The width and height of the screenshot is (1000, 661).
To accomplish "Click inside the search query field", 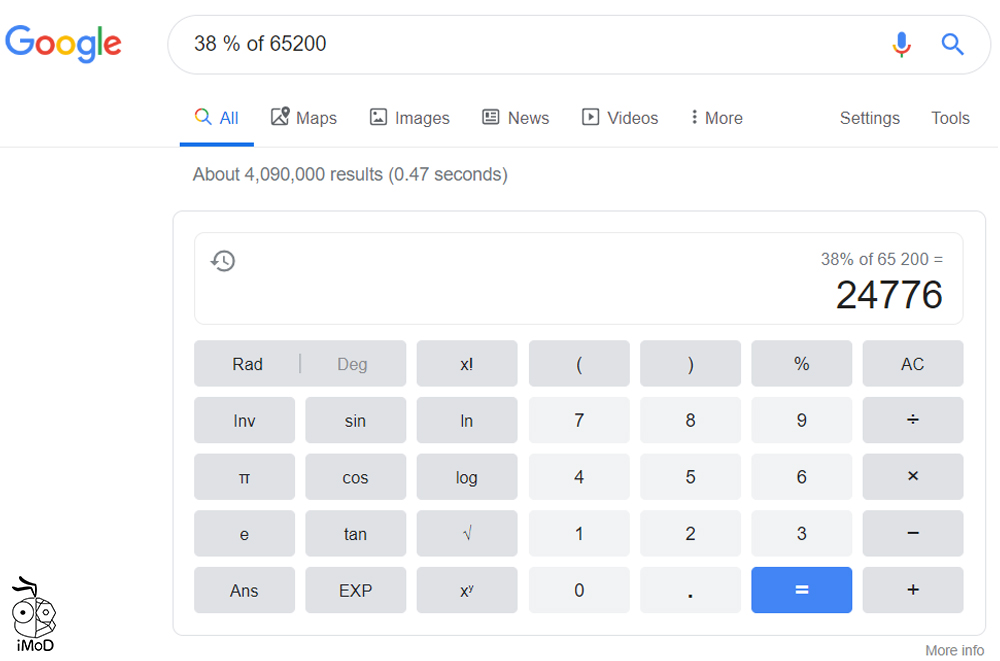I will click(400, 44).
